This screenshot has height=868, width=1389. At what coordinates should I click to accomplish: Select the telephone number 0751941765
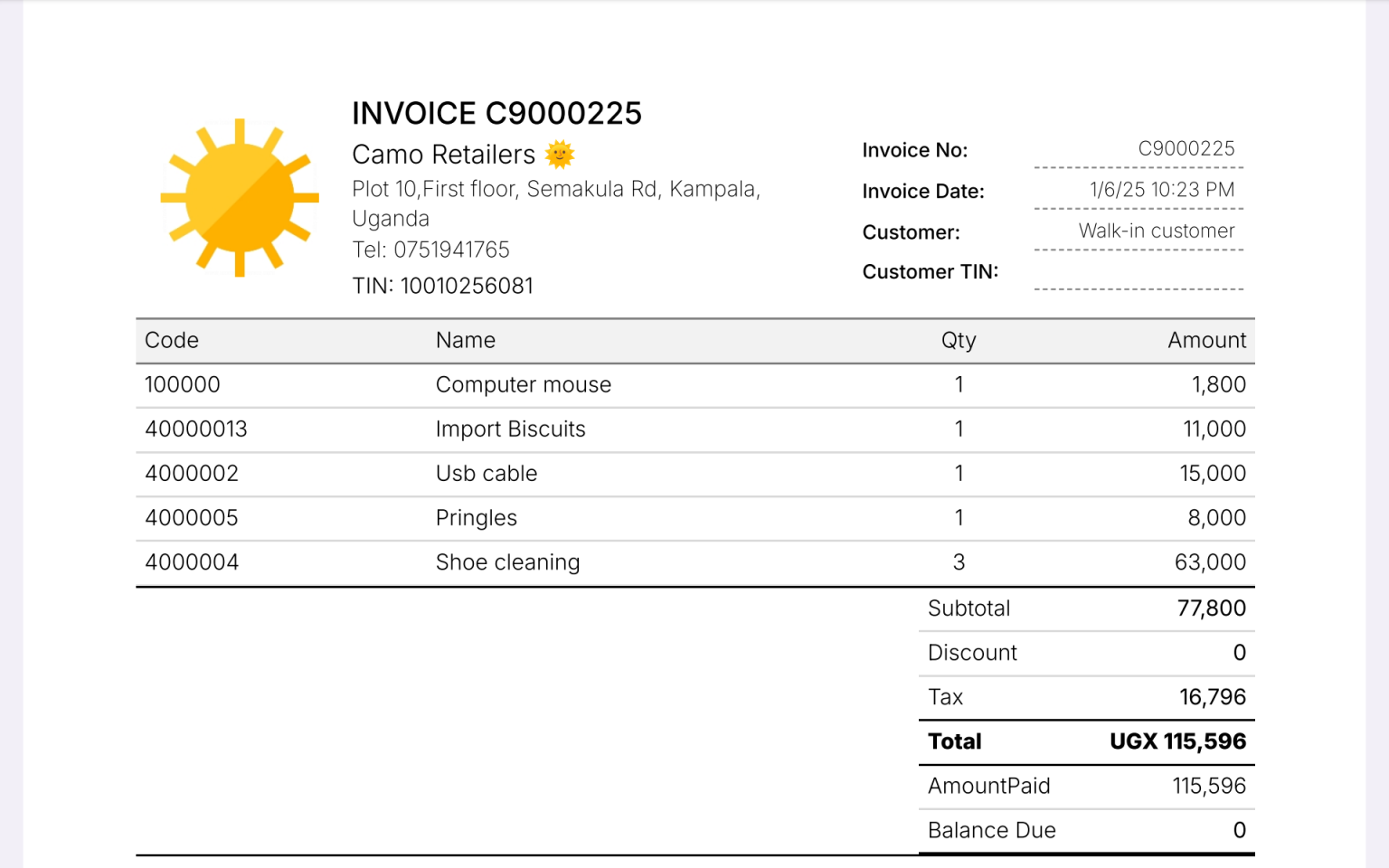click(x=430, y=250)
